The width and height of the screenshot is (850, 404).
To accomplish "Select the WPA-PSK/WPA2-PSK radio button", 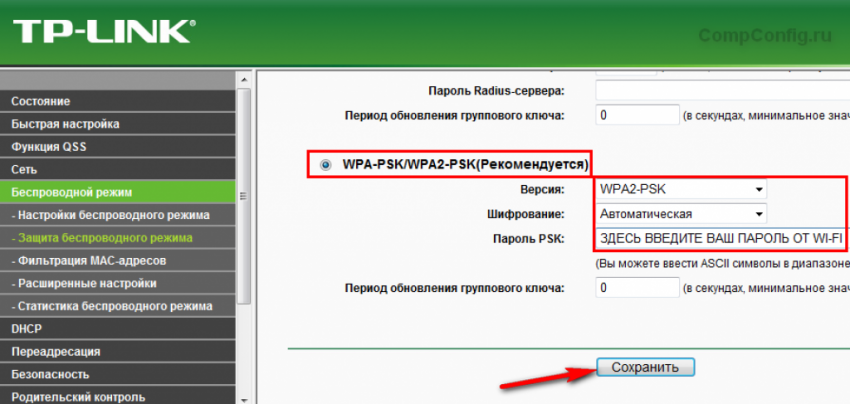I will click(x=325, y=164).
